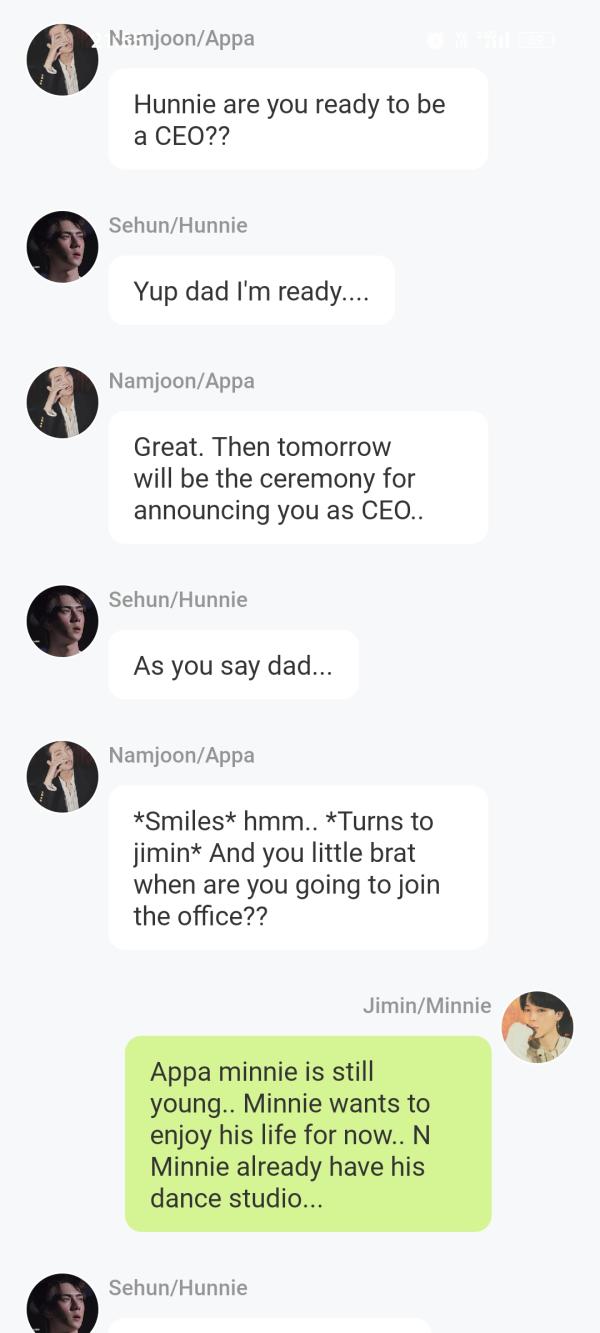Tap the battery indicator in the status bar
This screenshot has height=1333, width=600.
click(536, 40)
